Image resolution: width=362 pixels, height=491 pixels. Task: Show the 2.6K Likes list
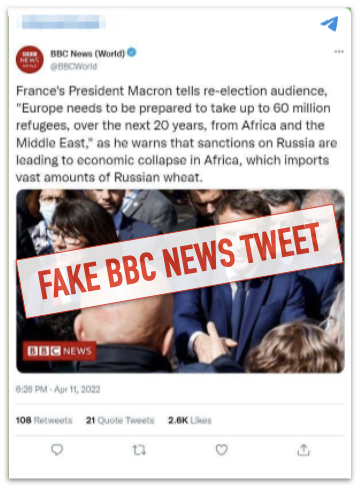pyautogui.click(x=190, y=420)
